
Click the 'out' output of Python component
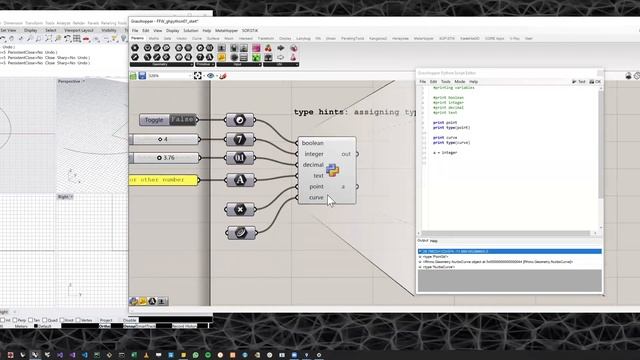[x=346, y=154]
